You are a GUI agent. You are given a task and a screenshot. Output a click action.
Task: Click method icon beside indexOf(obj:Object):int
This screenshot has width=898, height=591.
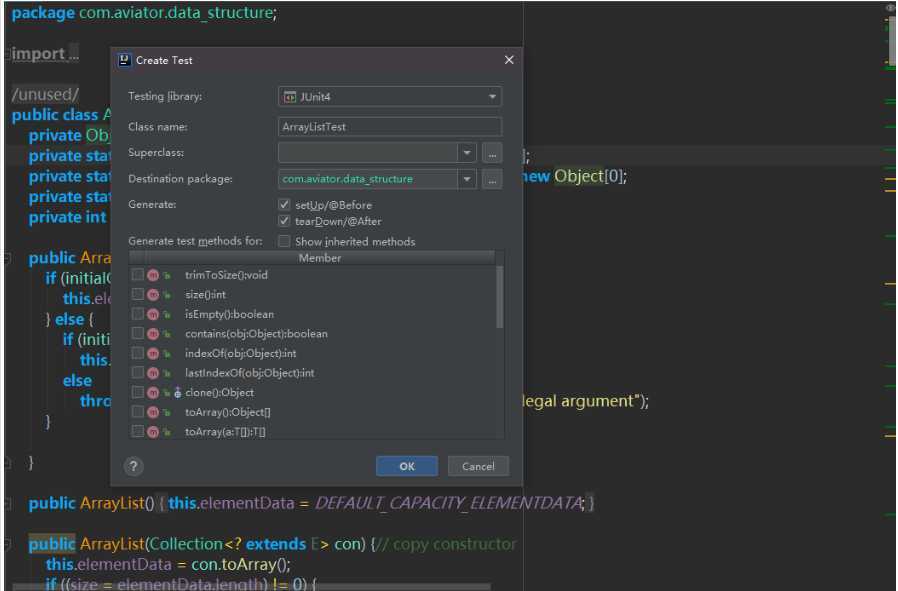tap(153, 353)
